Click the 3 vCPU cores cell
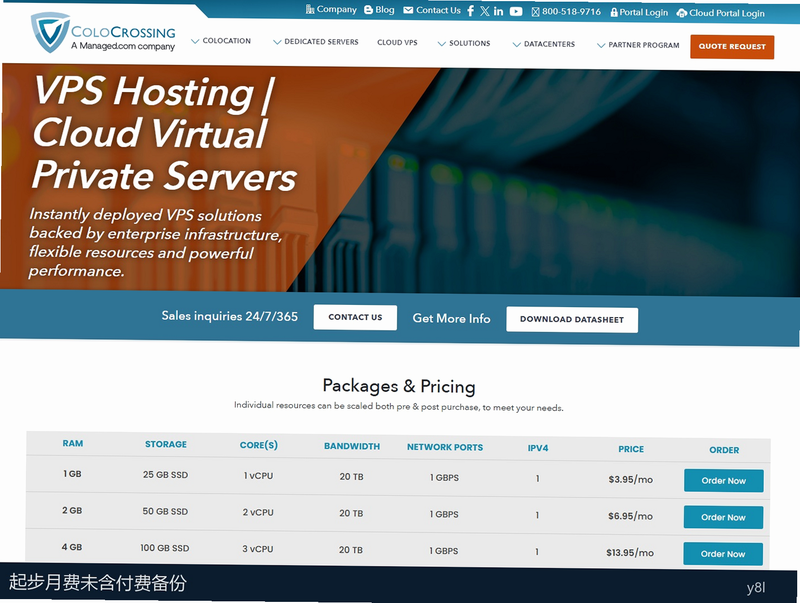Image resolution: width=800 pixels, height=603 pixels. (258, 549)
